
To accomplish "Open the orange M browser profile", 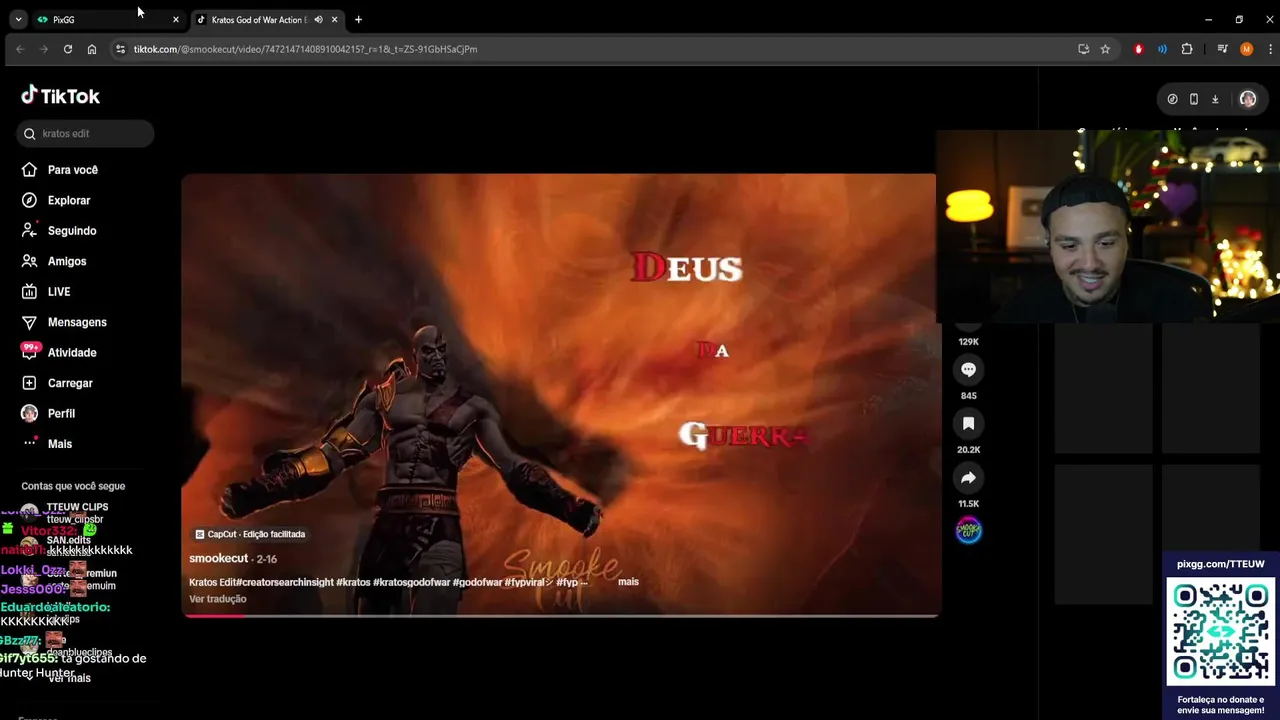I will pyautogui.click(x=1246, y=49).
